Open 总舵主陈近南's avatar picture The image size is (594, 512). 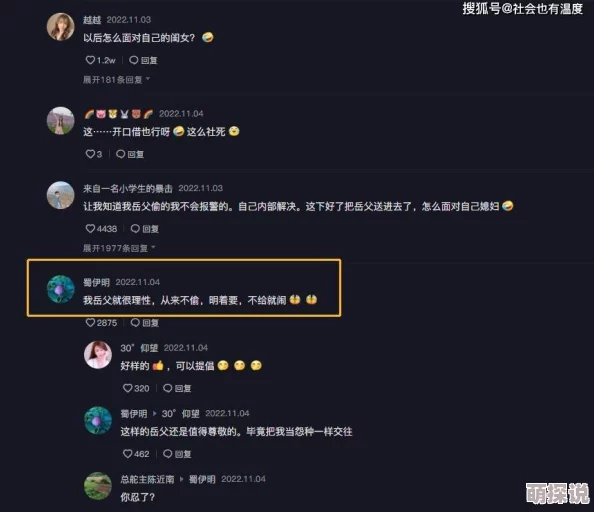tap(98, 486)
